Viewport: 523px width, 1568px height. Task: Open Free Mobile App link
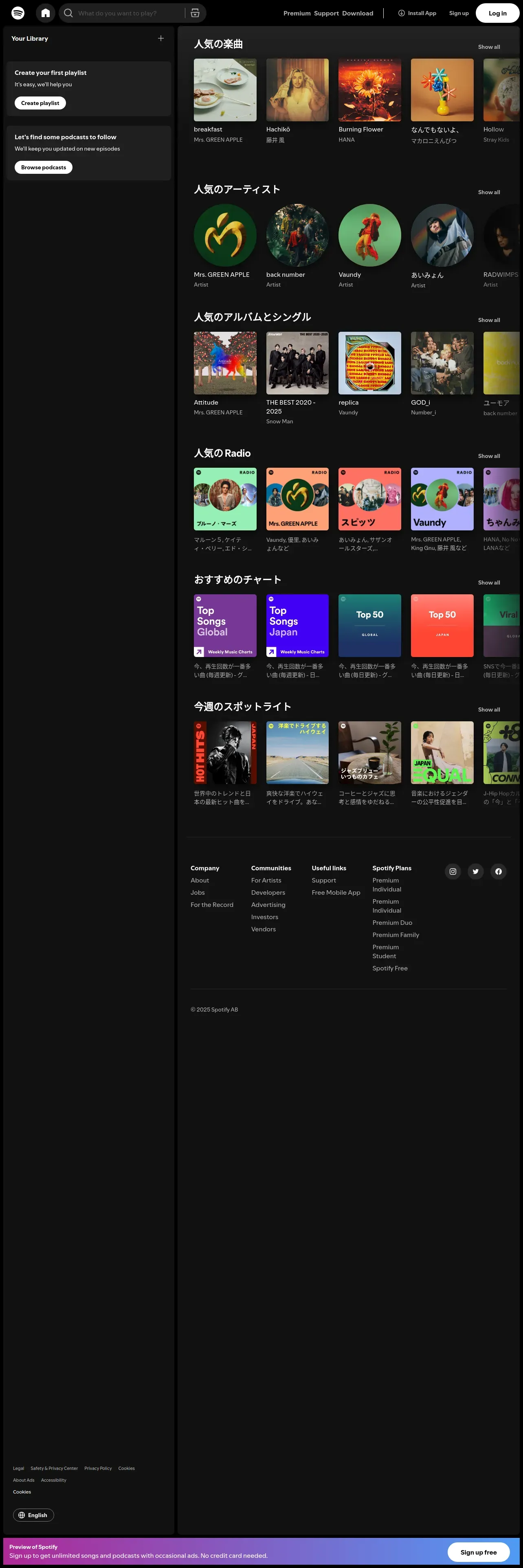click(336, 892)
